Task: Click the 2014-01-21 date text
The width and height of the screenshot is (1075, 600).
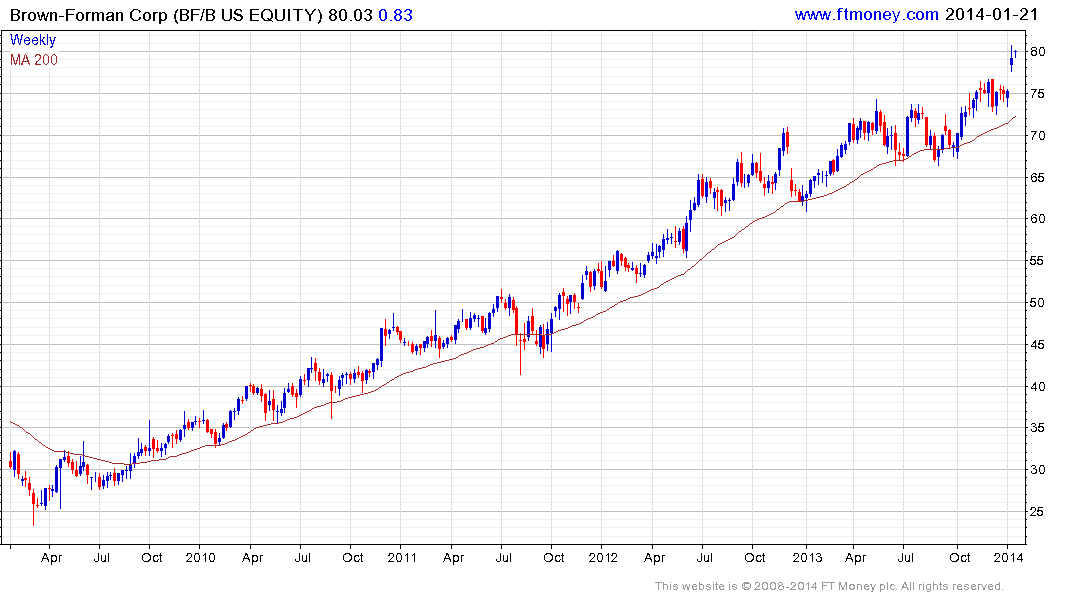Action: (991, 14)
